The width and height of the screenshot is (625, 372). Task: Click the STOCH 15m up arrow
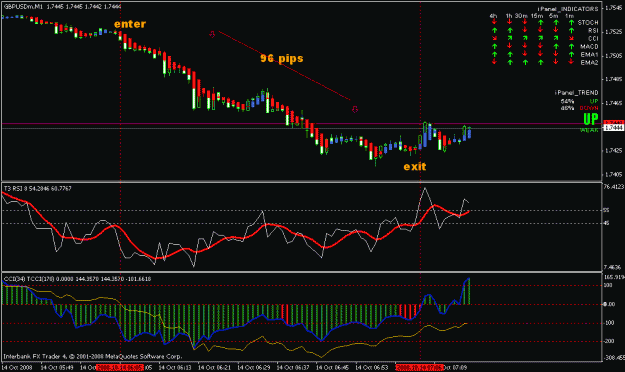pyautogui.click(x=540, y=22)
